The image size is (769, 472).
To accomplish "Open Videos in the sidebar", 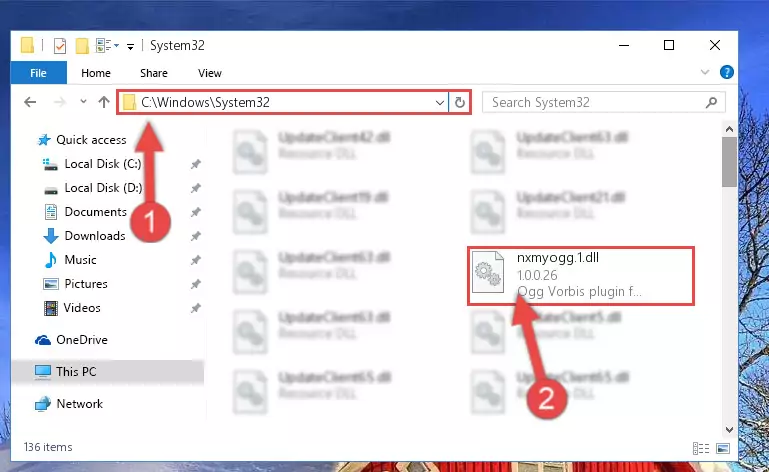I will pyautogui.click(x=72, y=308).
